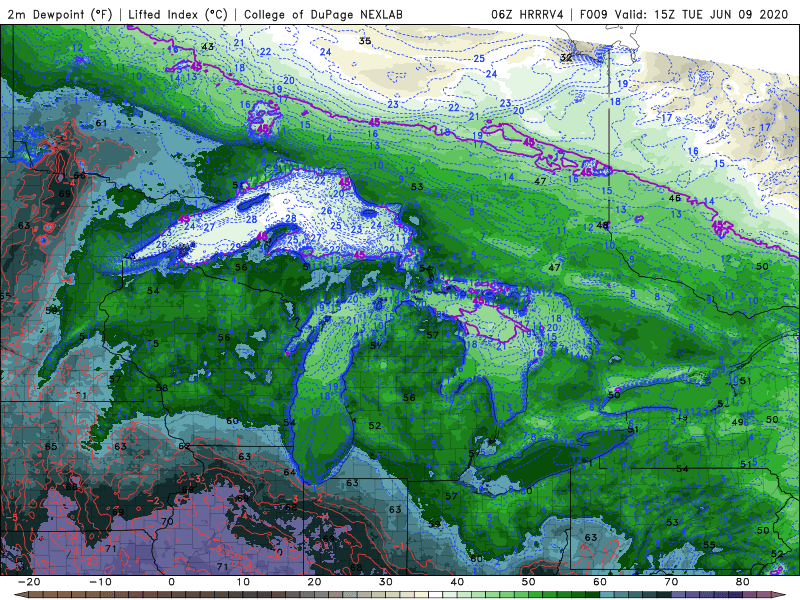Click the 40 label on the color scale
Viewport: 800px width, 600px height.
(x=457, y=582)
